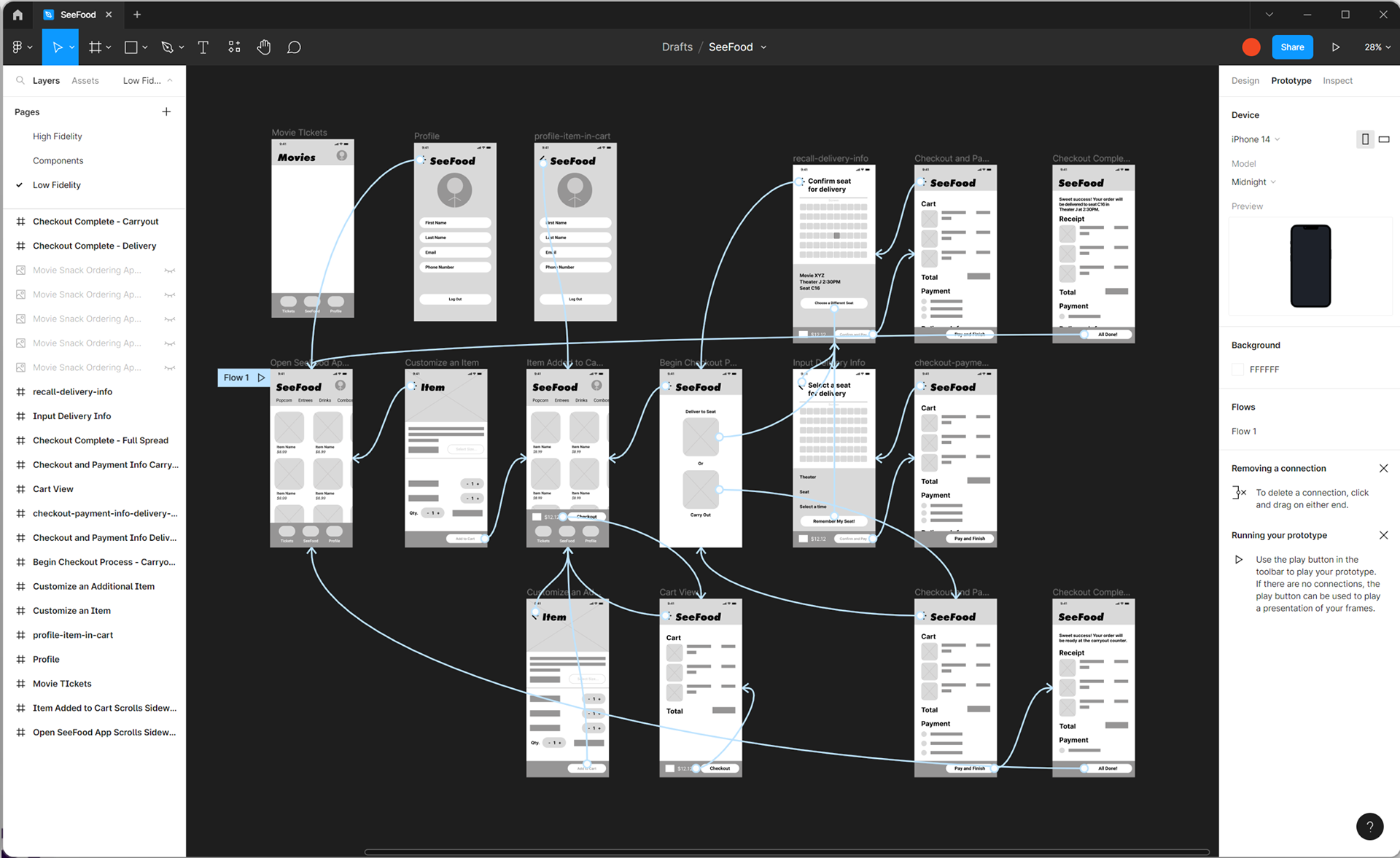
Task: Switch to Inspect tab
Action: 1337,81
